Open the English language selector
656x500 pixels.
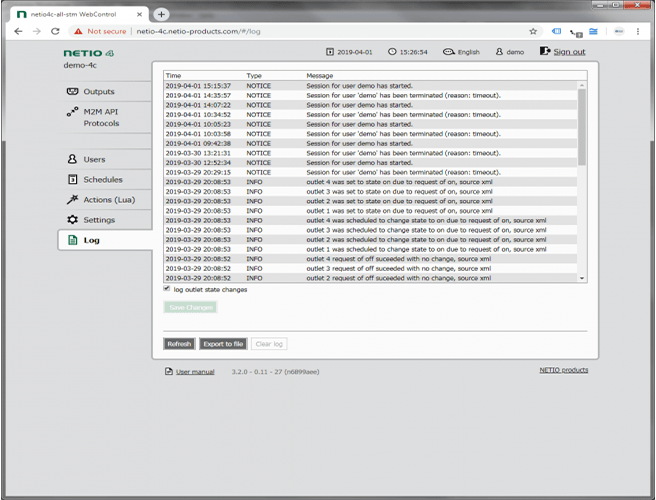pos(461,52)
